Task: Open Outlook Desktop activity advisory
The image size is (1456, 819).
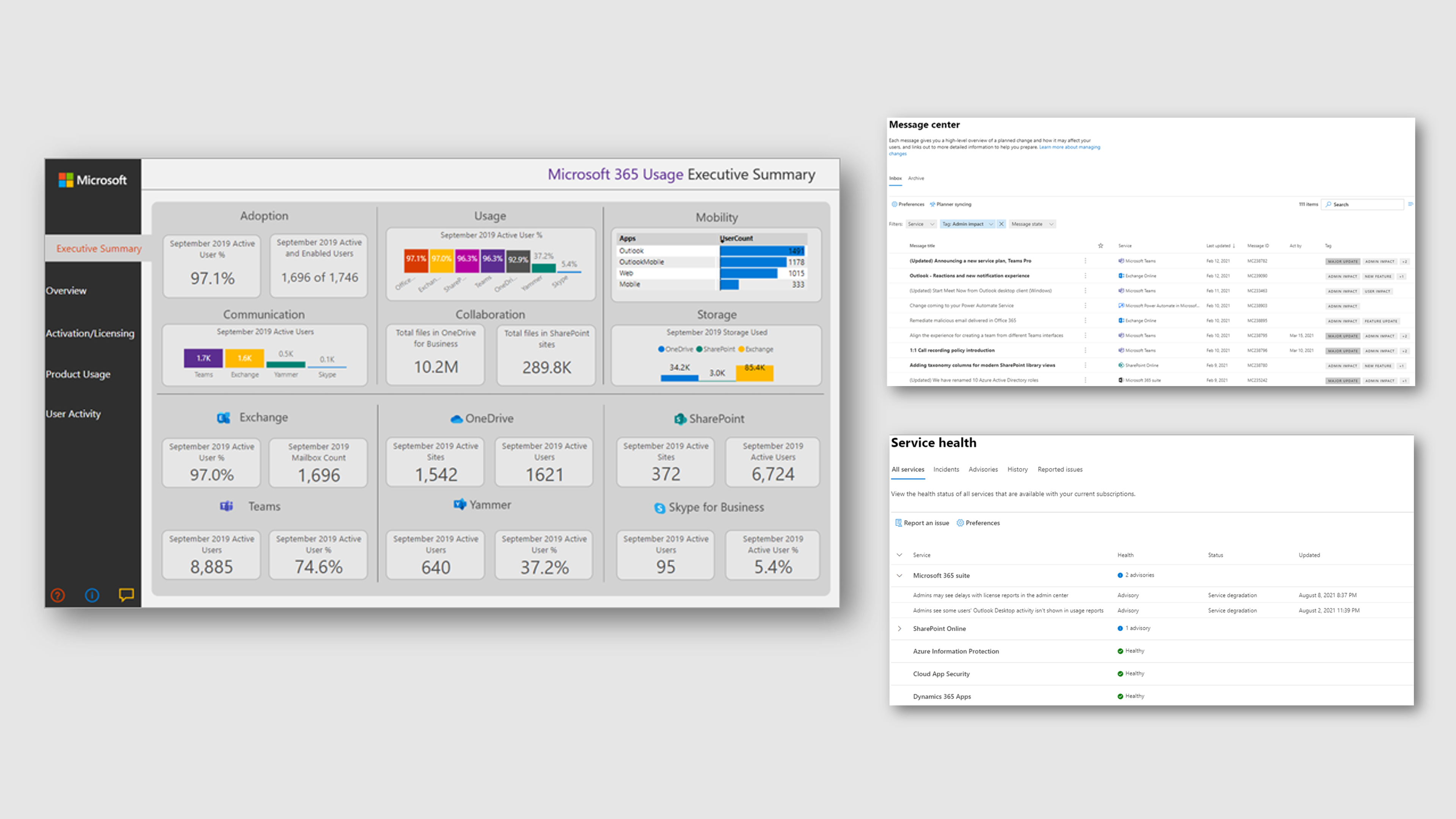Action: (1008, 610)
